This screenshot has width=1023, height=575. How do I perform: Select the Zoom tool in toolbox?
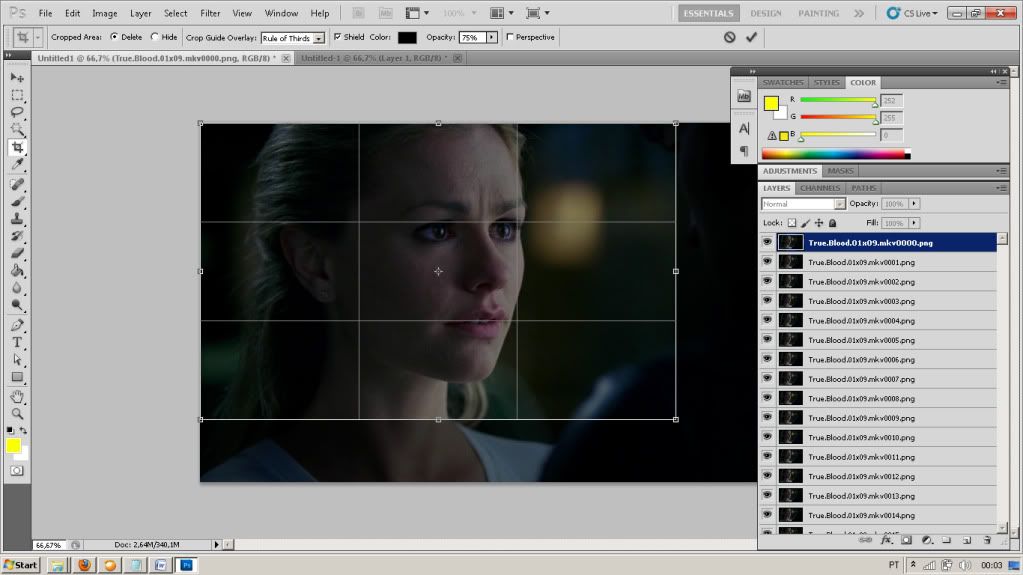[17, 413]
